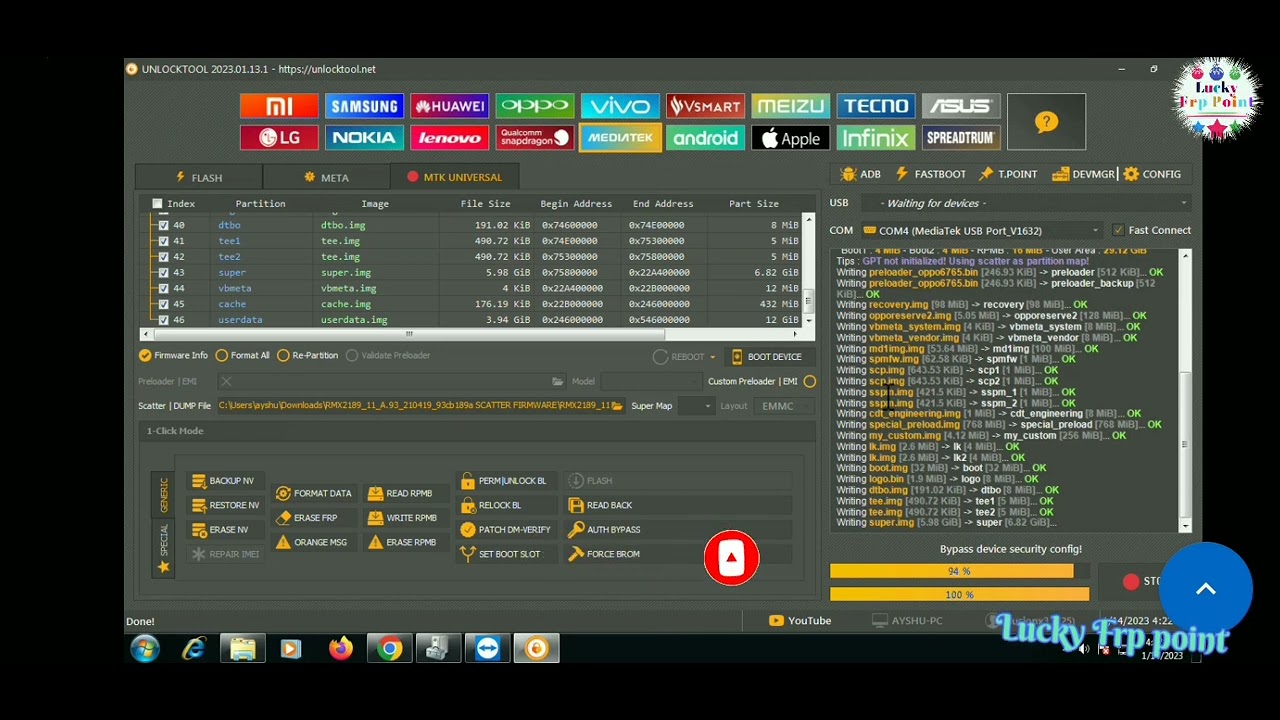Choose the Re-Partition radio option
Image resolution: width=1280 pixels, height=720 pixels.
click(283, 356)
